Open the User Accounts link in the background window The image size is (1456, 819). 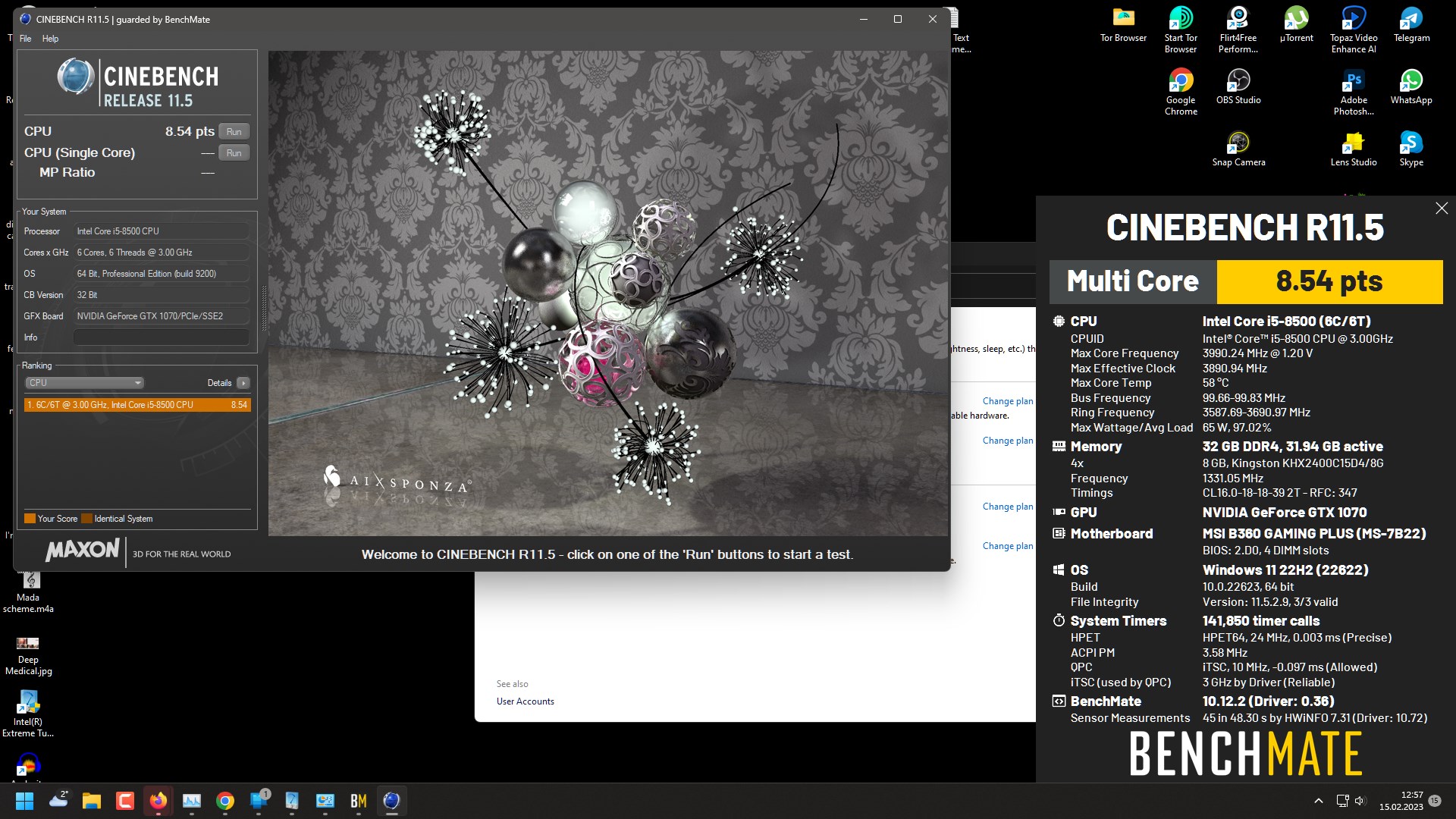pyautogui.click(x=526, y=701)
